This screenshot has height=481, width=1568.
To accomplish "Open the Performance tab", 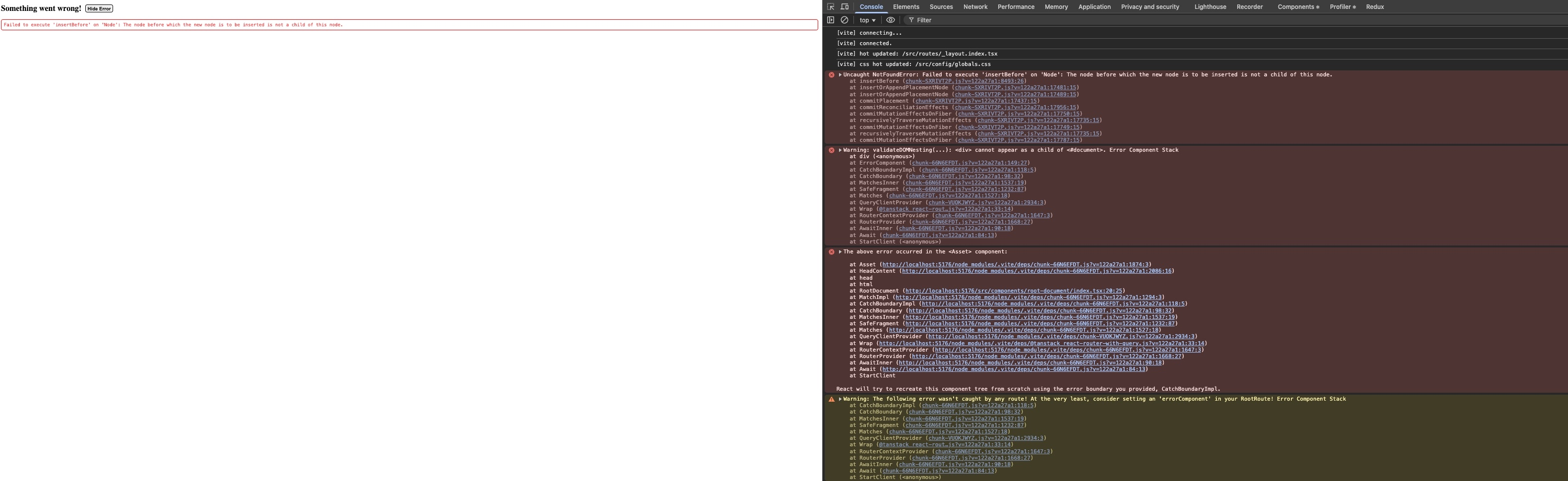I will pos(1016,7).
